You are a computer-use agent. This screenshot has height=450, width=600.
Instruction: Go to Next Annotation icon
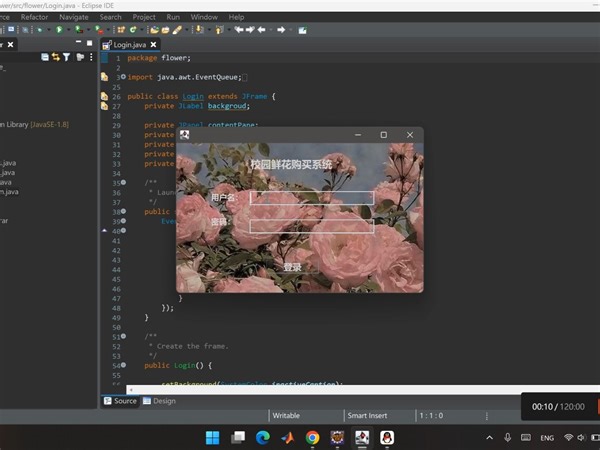tap(199, 29)
